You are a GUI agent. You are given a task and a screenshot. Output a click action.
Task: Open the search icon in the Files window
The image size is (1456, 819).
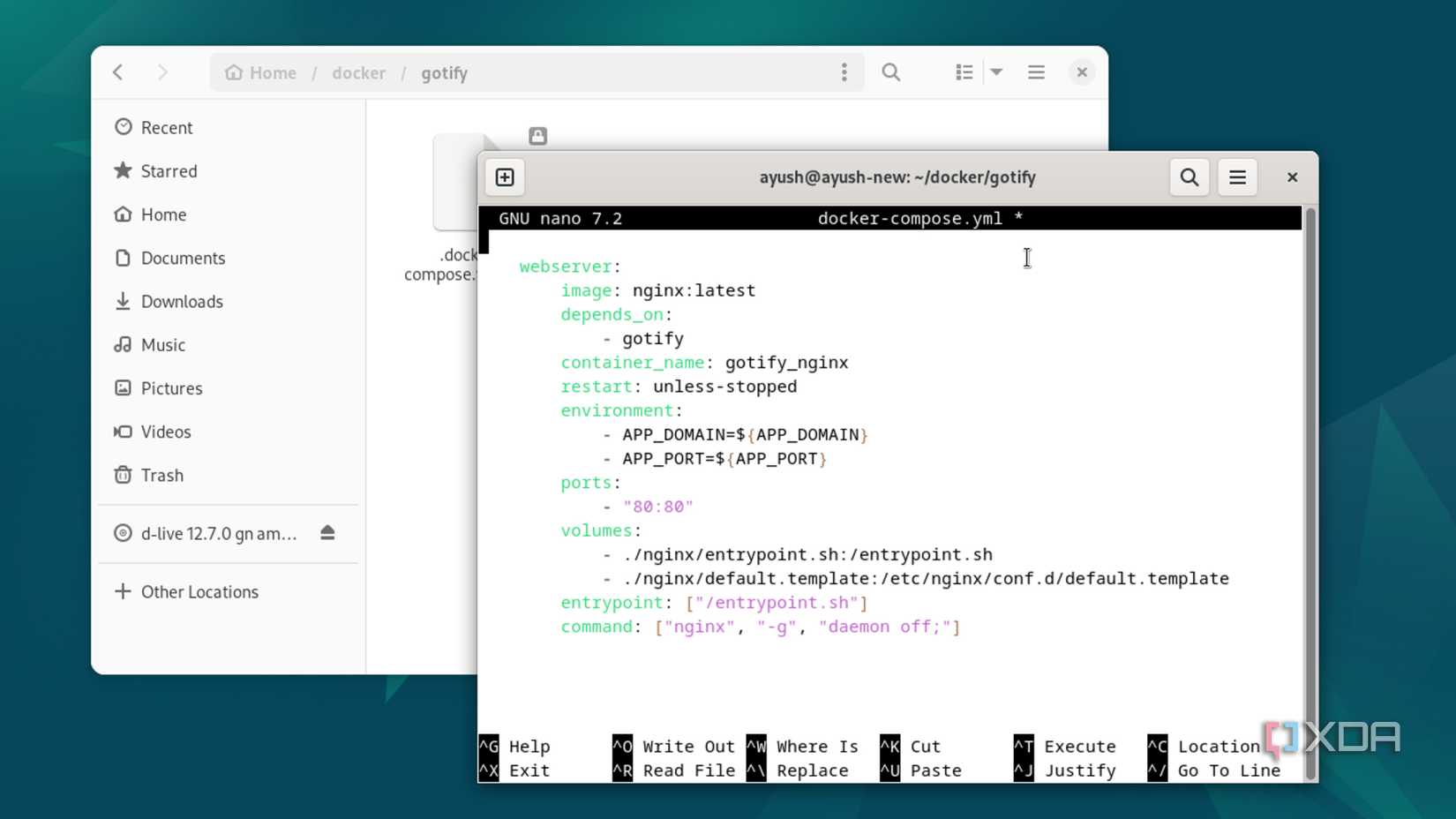click(x=891, y=71)
